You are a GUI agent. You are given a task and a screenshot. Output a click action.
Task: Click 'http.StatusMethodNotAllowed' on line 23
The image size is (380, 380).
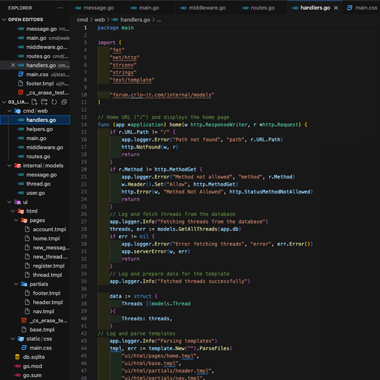(270, 192)
